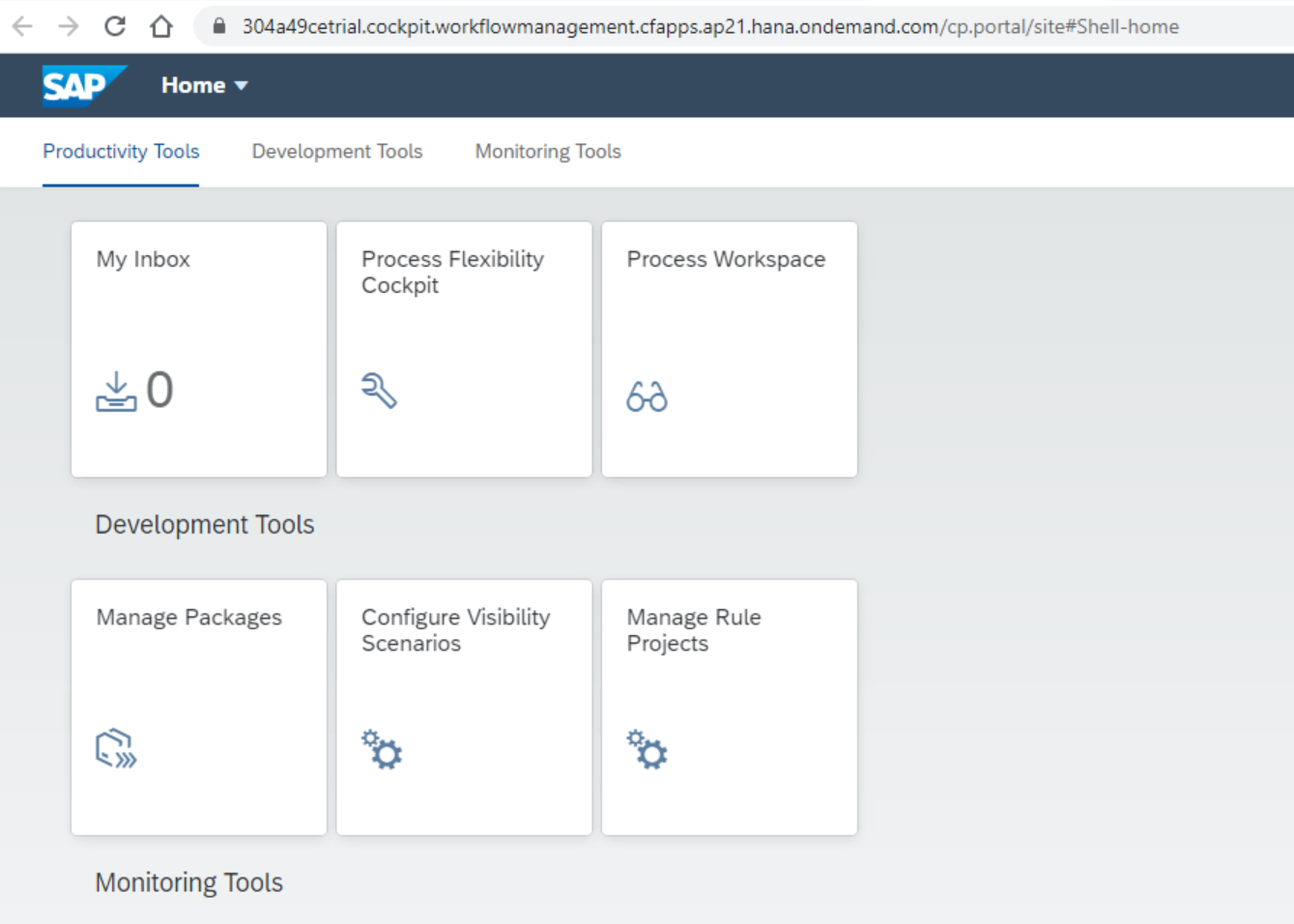Click the SAP logo
The width and height of the screenshot is (1294, 924).
pyautogui.click(x=84, y=86)
